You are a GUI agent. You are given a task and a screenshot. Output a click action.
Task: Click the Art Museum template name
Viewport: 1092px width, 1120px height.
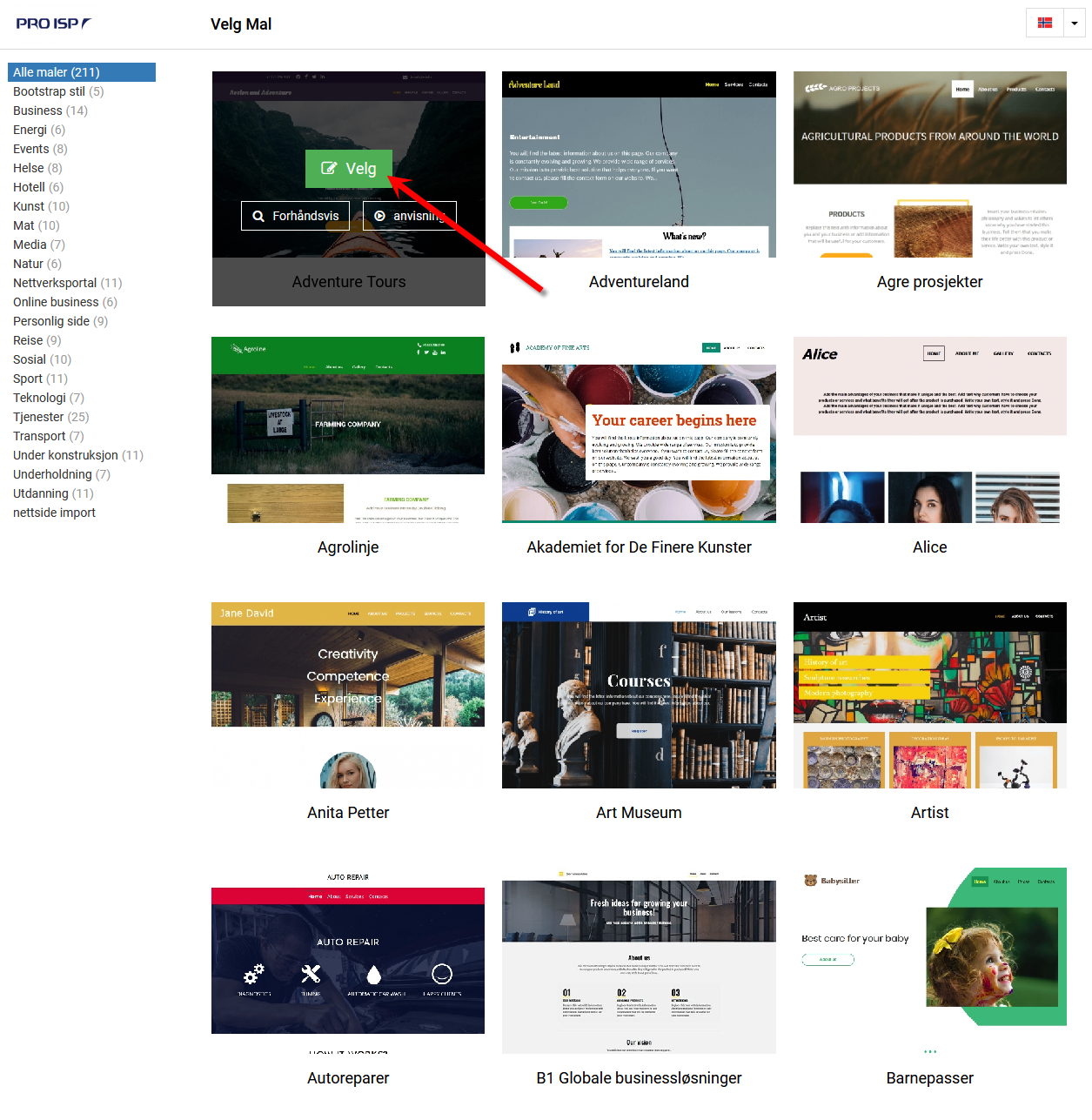click(x=639, y=813)
